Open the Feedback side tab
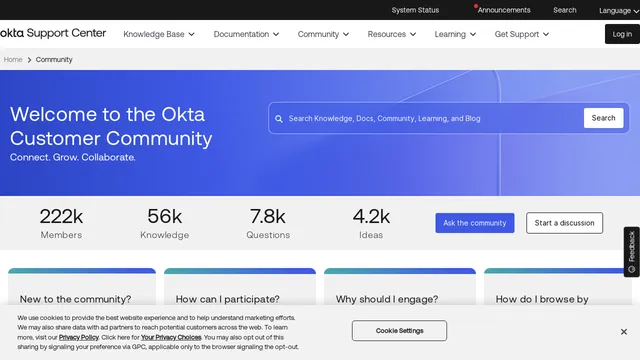The width and height of the screenshot is (640, 360). point(631,252)
